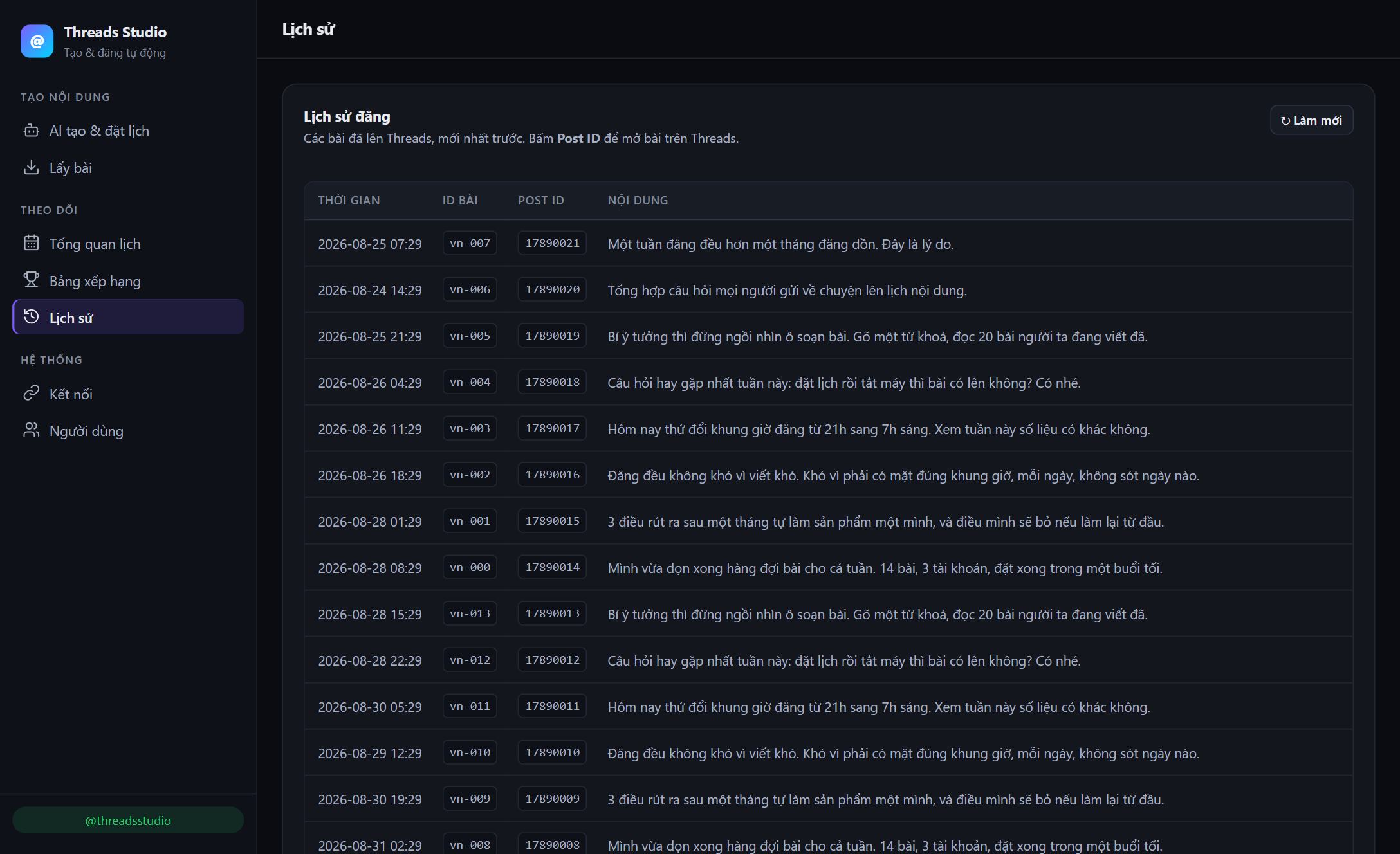
Task: Open Post ID 17890021 on Threads
Action: click(552, 243)
